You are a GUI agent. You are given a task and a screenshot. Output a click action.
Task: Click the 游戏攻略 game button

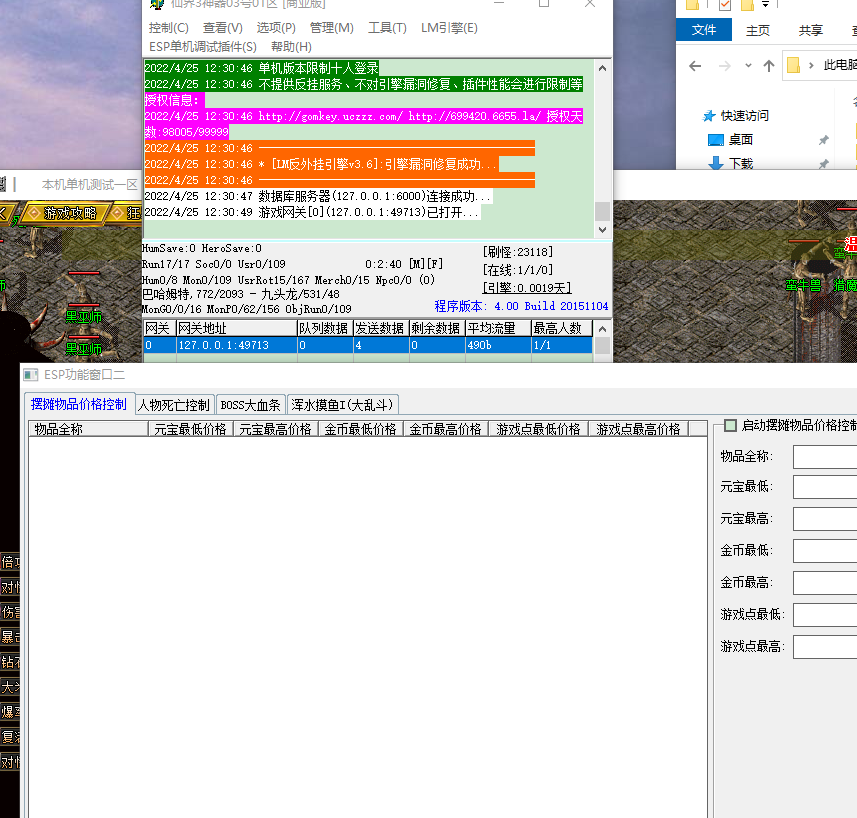coord(69,213)
